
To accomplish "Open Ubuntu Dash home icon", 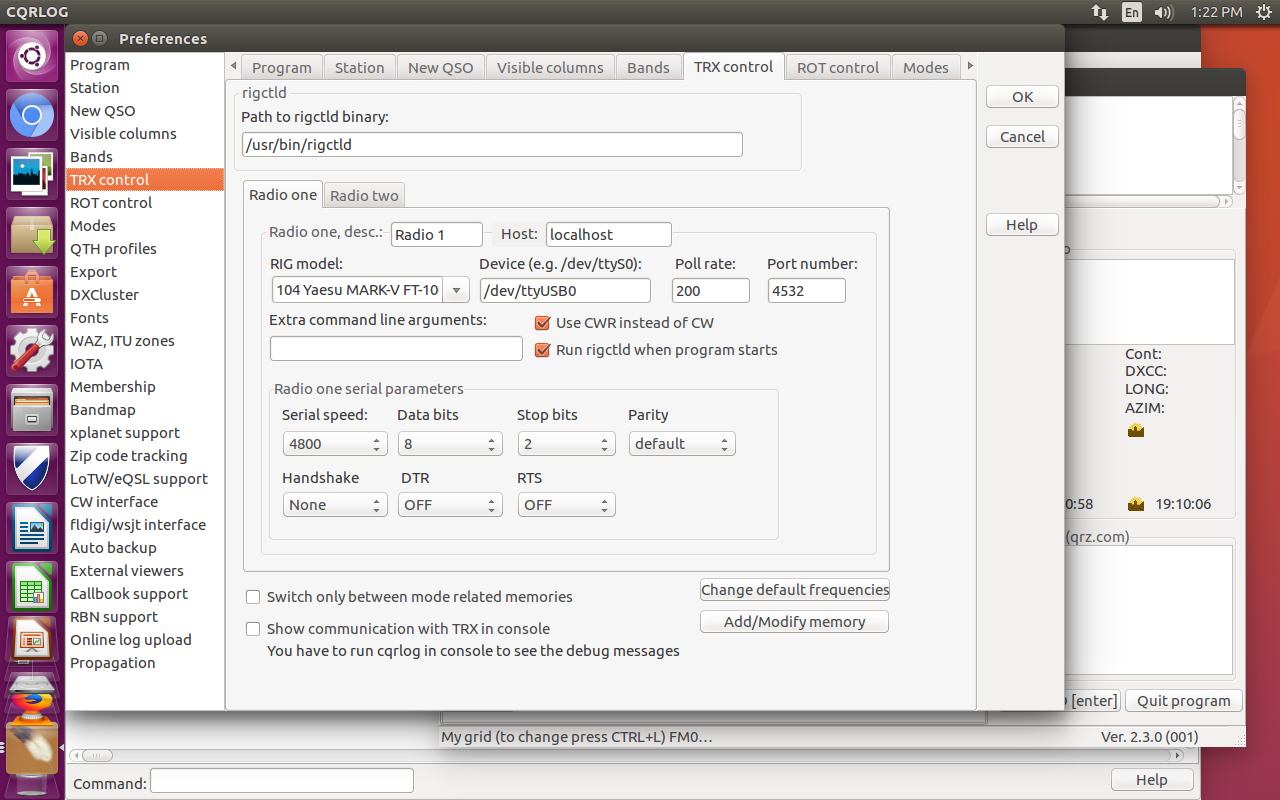I will click(32, 57).
